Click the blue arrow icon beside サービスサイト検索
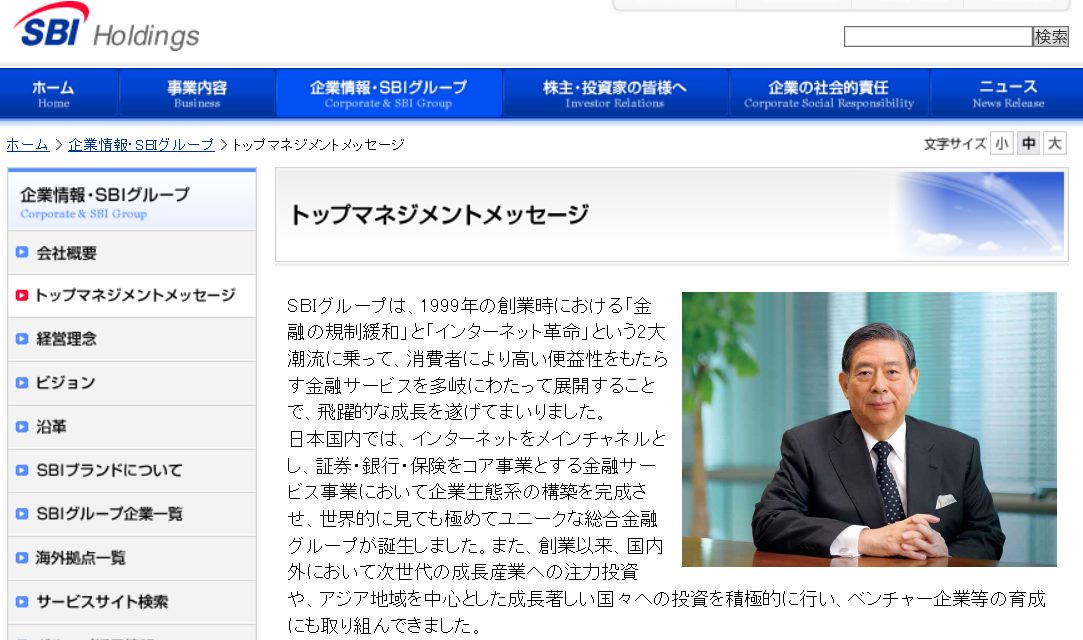This screenshot has height=640, width=1083. [x=22, y=601]
